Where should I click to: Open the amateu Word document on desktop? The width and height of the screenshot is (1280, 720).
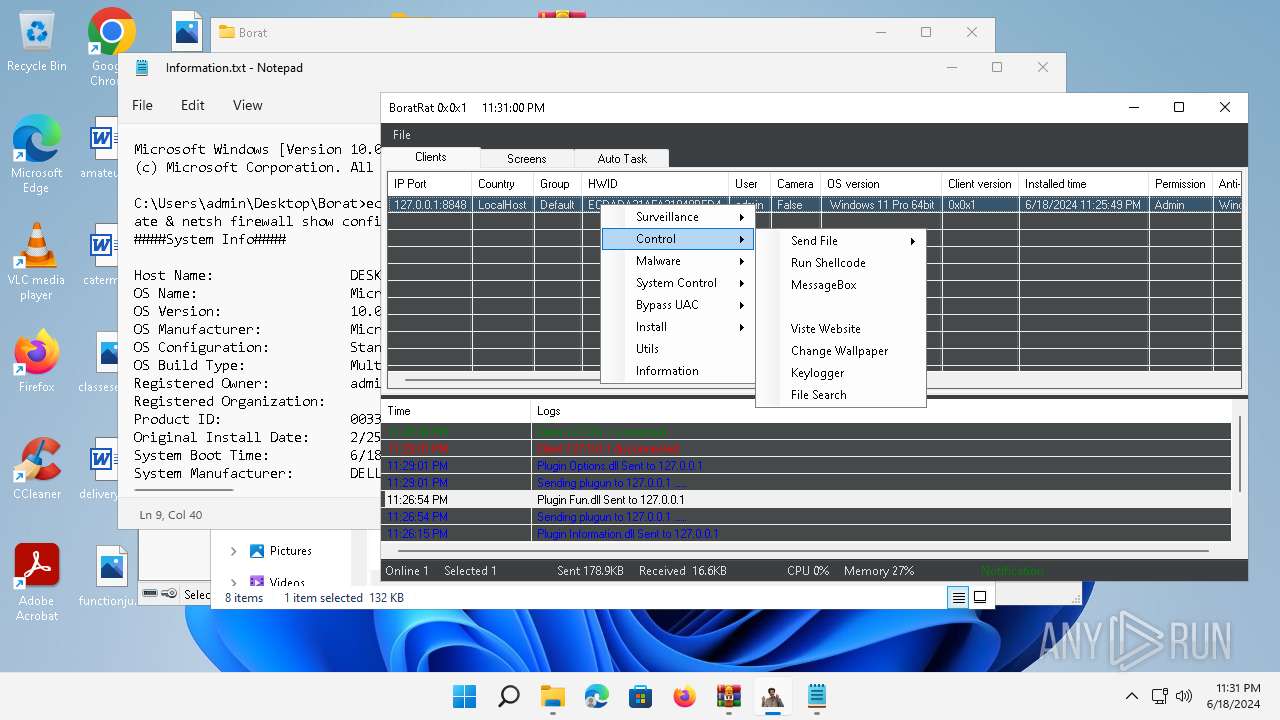click(x=100, y=147)
